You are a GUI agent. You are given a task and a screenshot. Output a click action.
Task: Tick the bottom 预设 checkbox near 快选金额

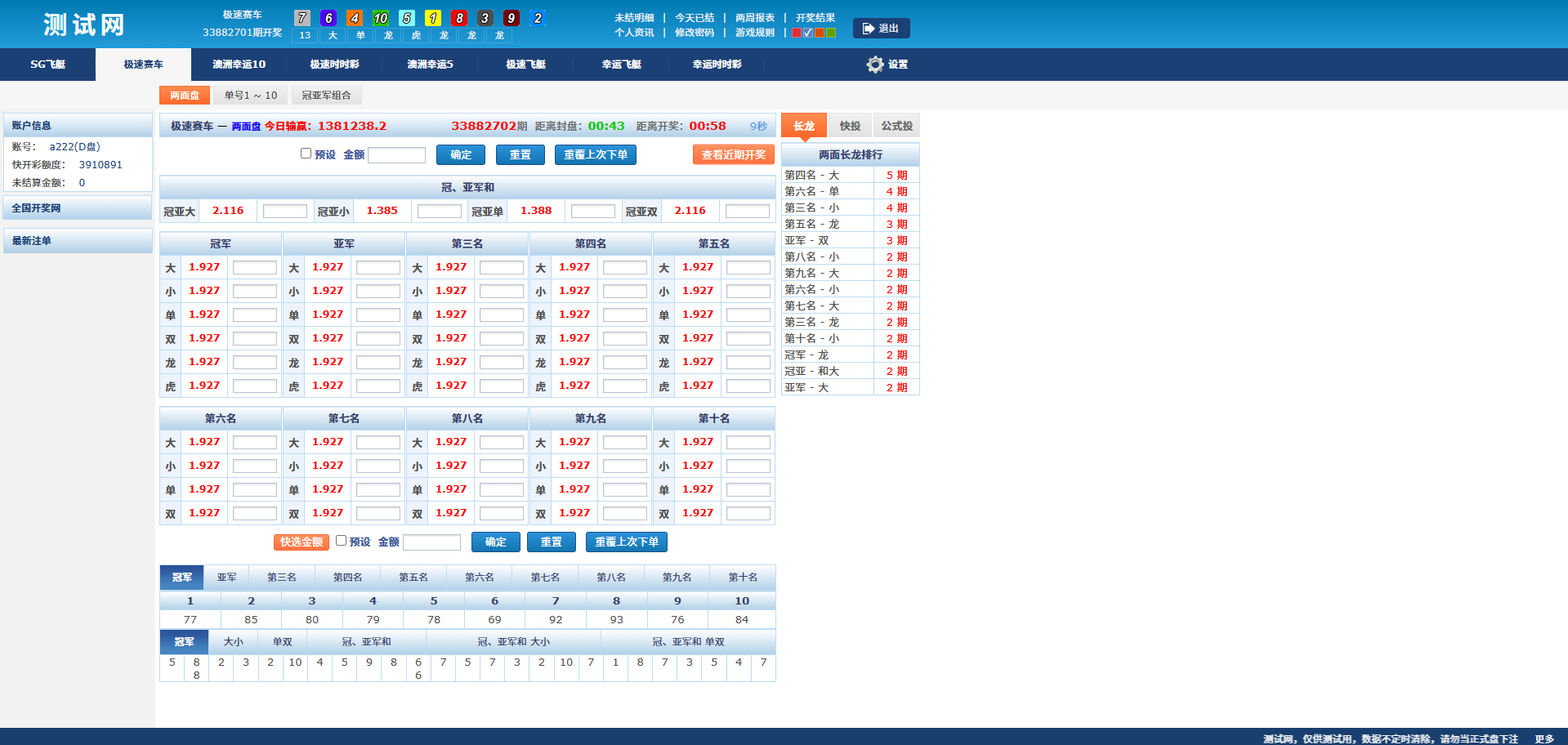pos(341,541)
